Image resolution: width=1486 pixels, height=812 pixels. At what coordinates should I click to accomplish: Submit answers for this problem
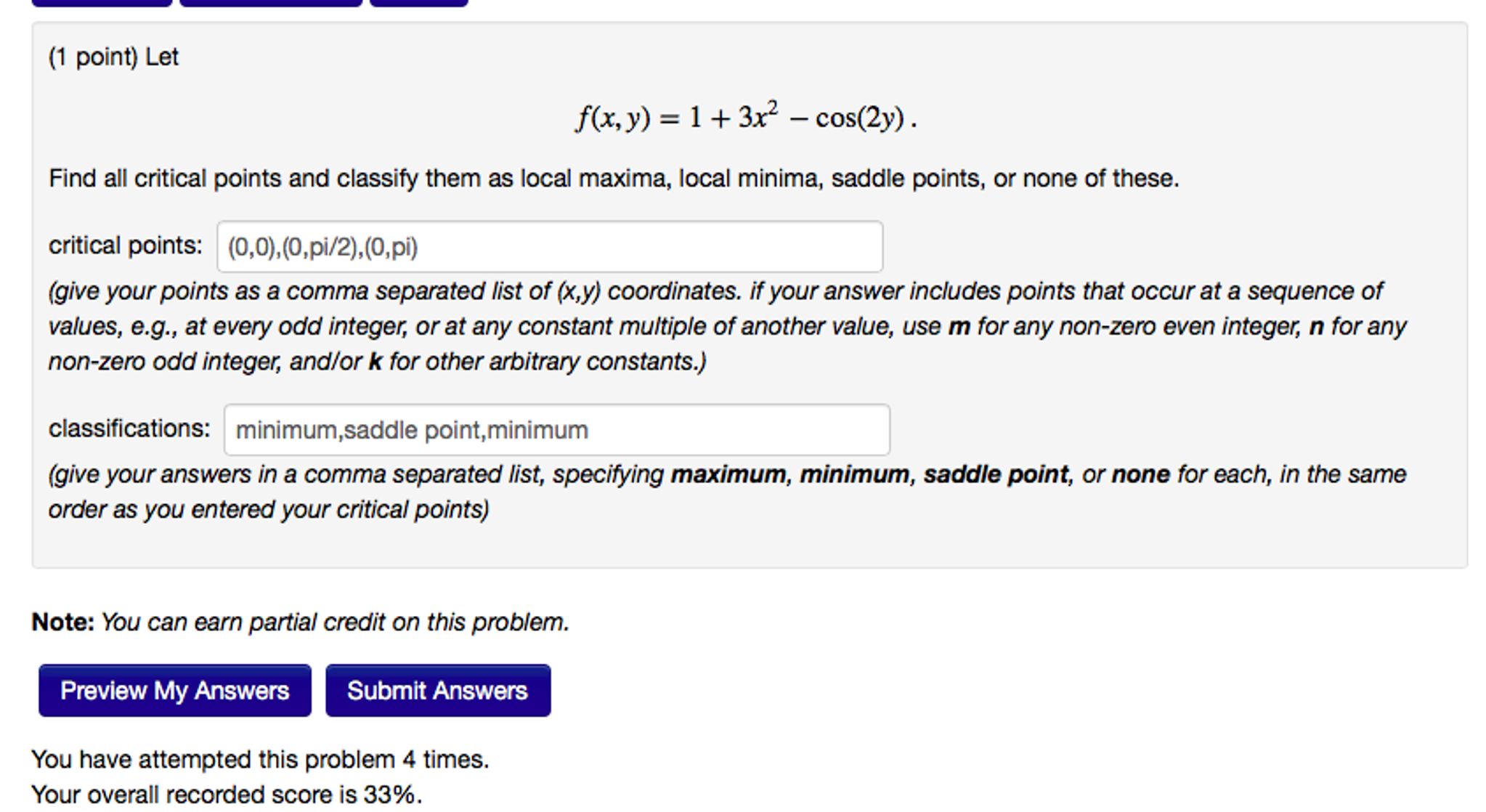click(437, 690)
